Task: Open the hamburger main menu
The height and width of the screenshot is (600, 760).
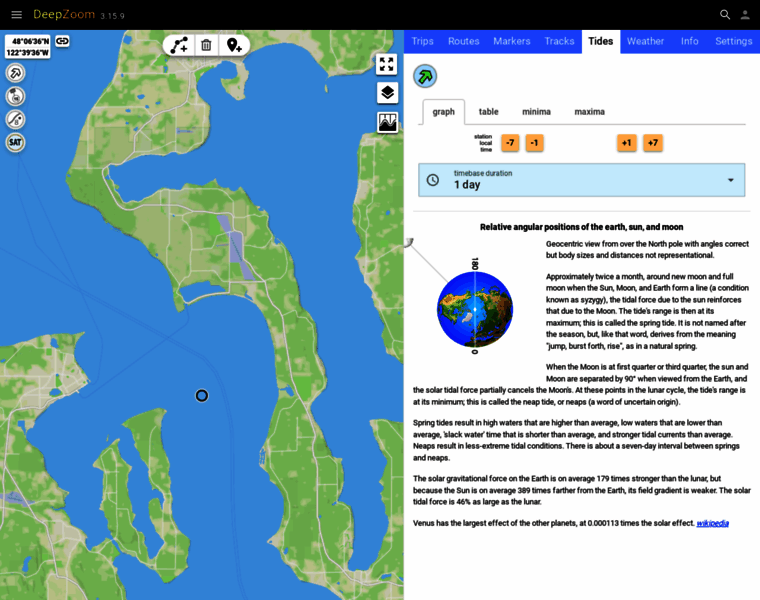Action: point(16,15)
